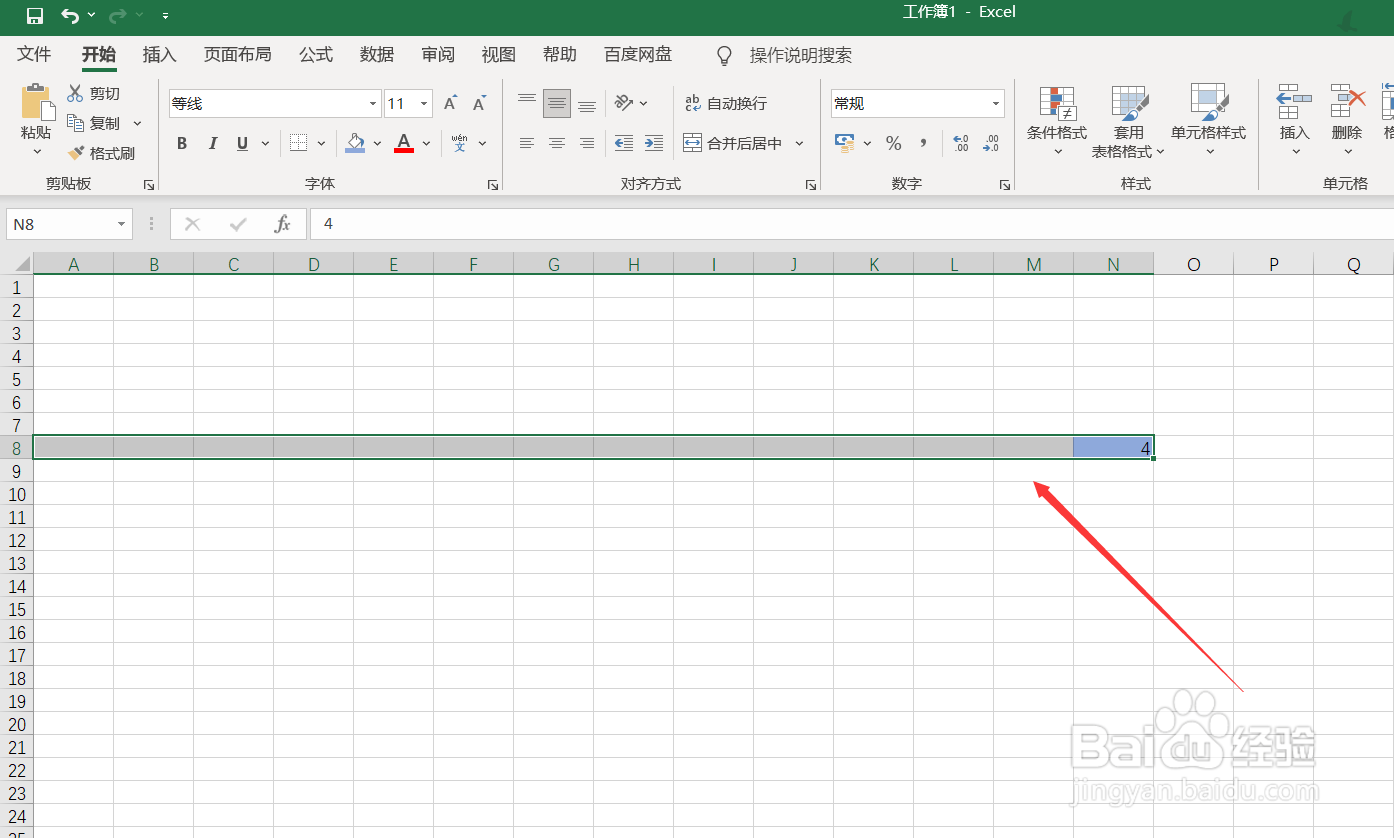This screenshot has height=838, width=1394.
Task: Click Merge and Center (合并后居中)
Action: point(733,143)
